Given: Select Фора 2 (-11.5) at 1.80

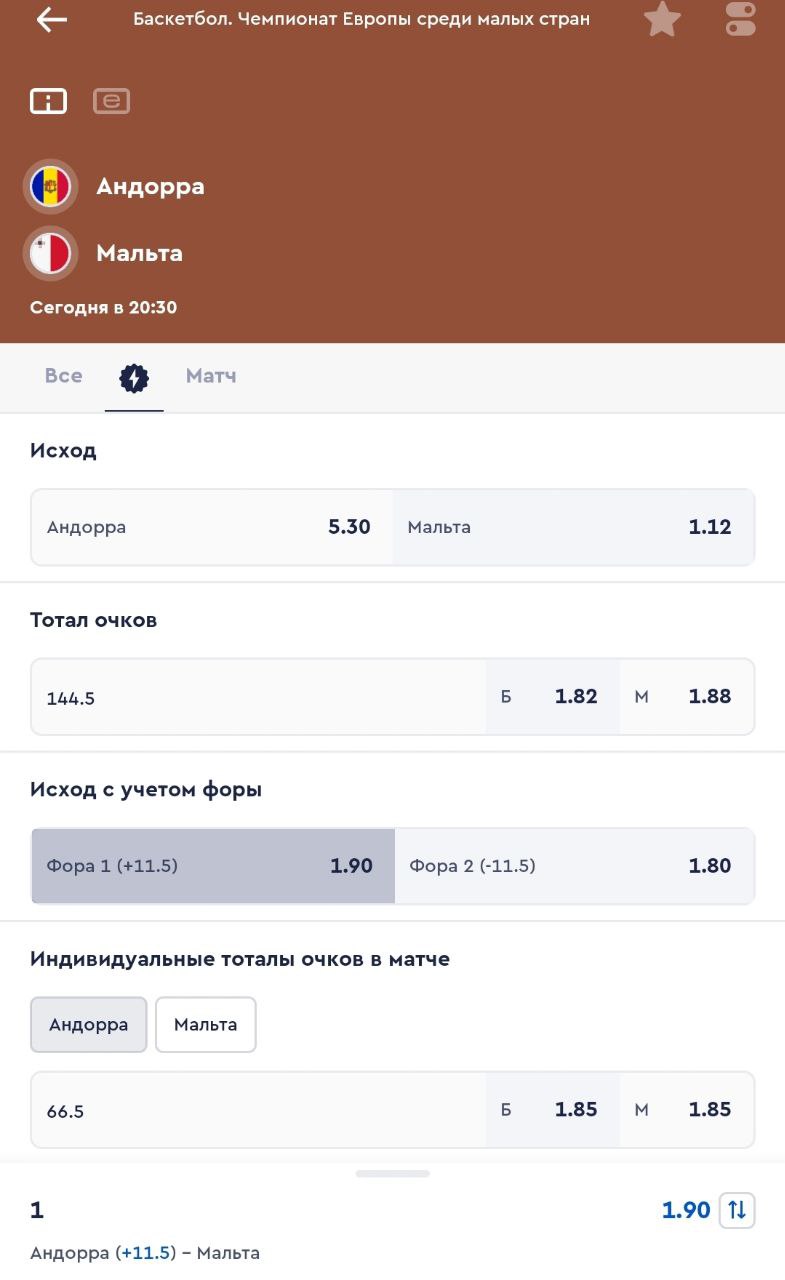Looking at the screenshot, I should (574, 866).
